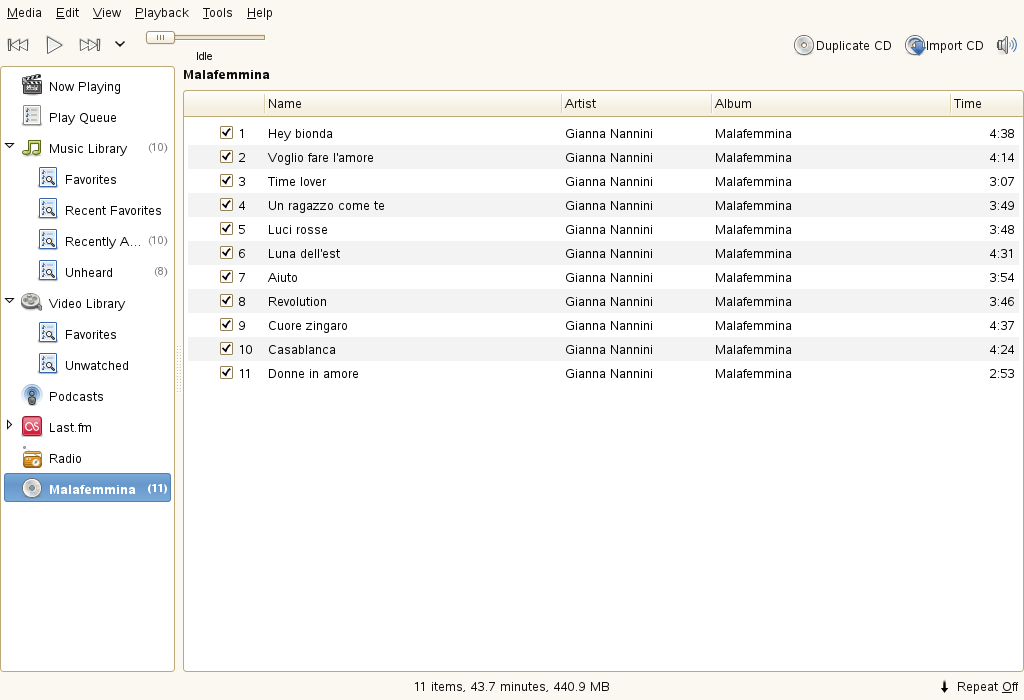Uncheck track 1 Hey bionda
The image size is (1024, 700).
click(226, 132)
